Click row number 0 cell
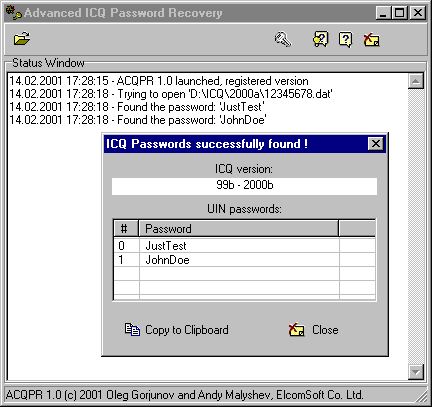This screenshot has height=407, width=432. tap(126, 246)
